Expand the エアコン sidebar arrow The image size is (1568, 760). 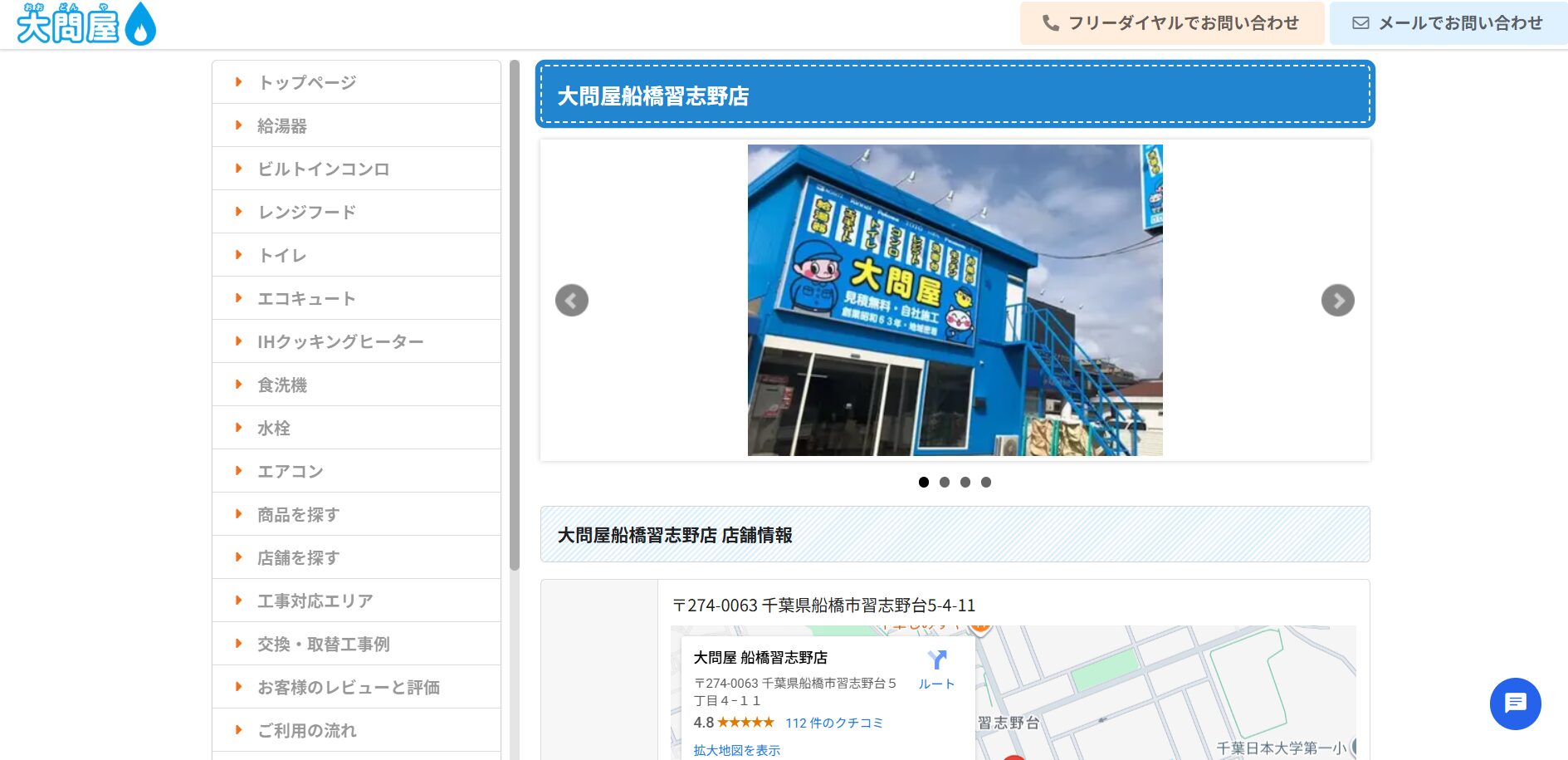(x=239, y=471)
